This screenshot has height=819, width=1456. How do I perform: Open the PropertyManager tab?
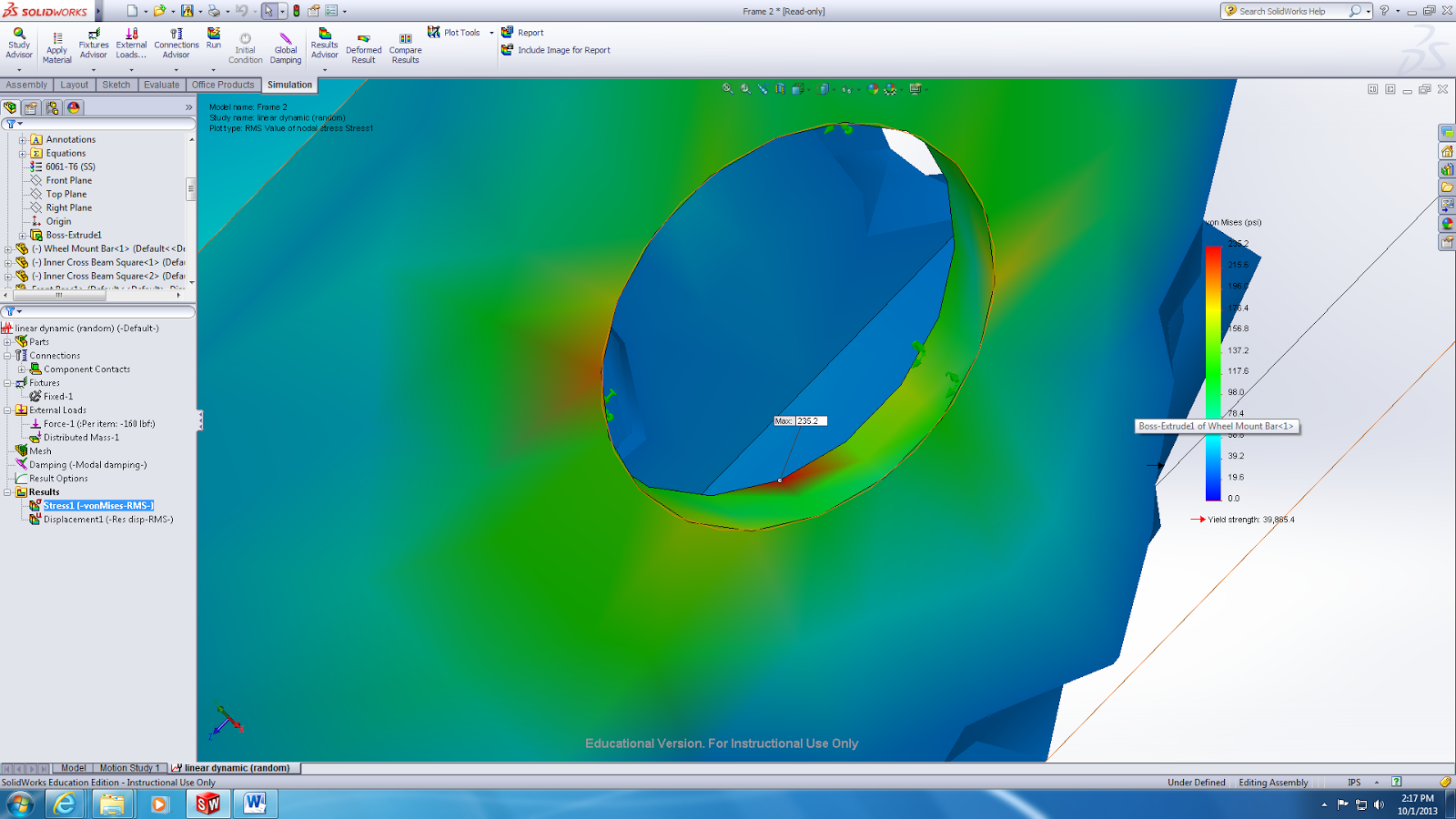[32, 107]
